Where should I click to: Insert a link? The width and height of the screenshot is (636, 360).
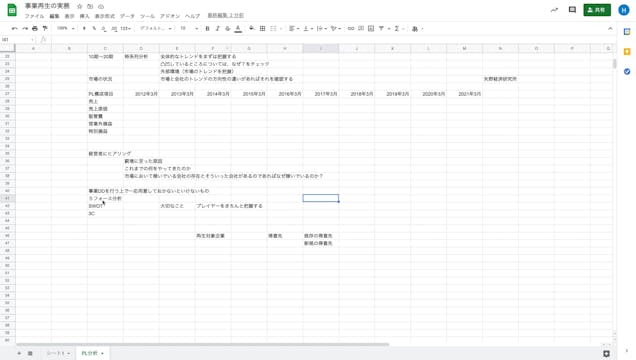pyautogui.click(x=351, y=28)
